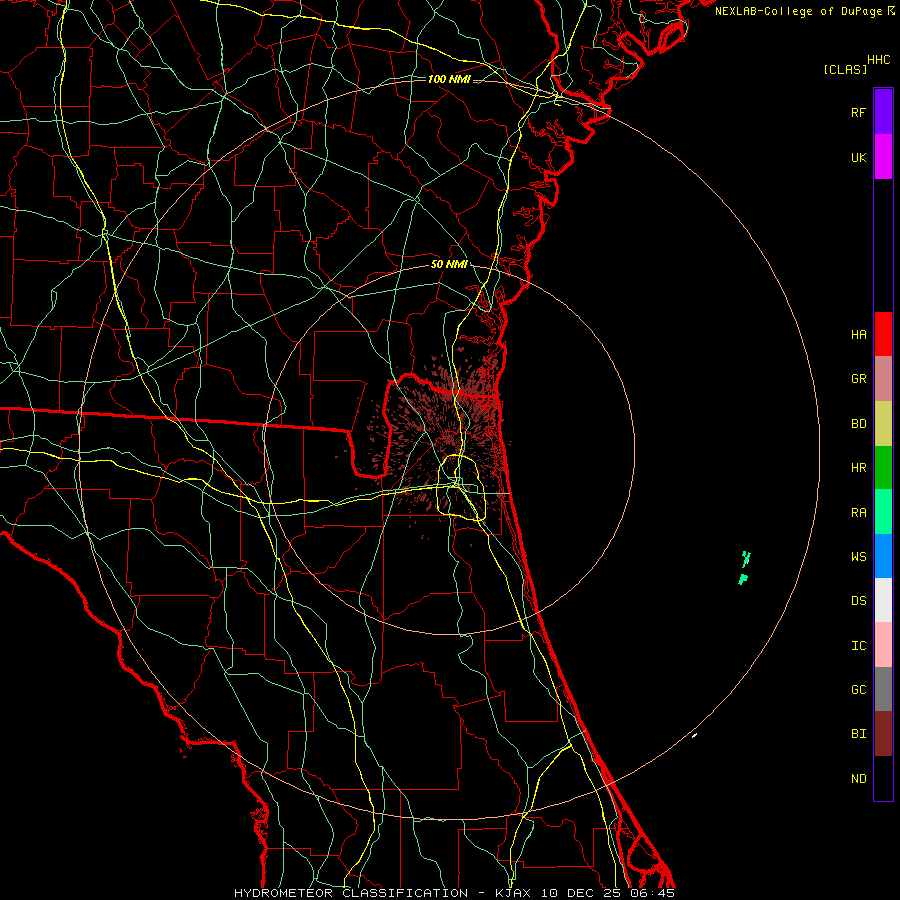Screen dimensions: 900x900
Task: Click the UK magenta legend swatch
Action: 883,157
